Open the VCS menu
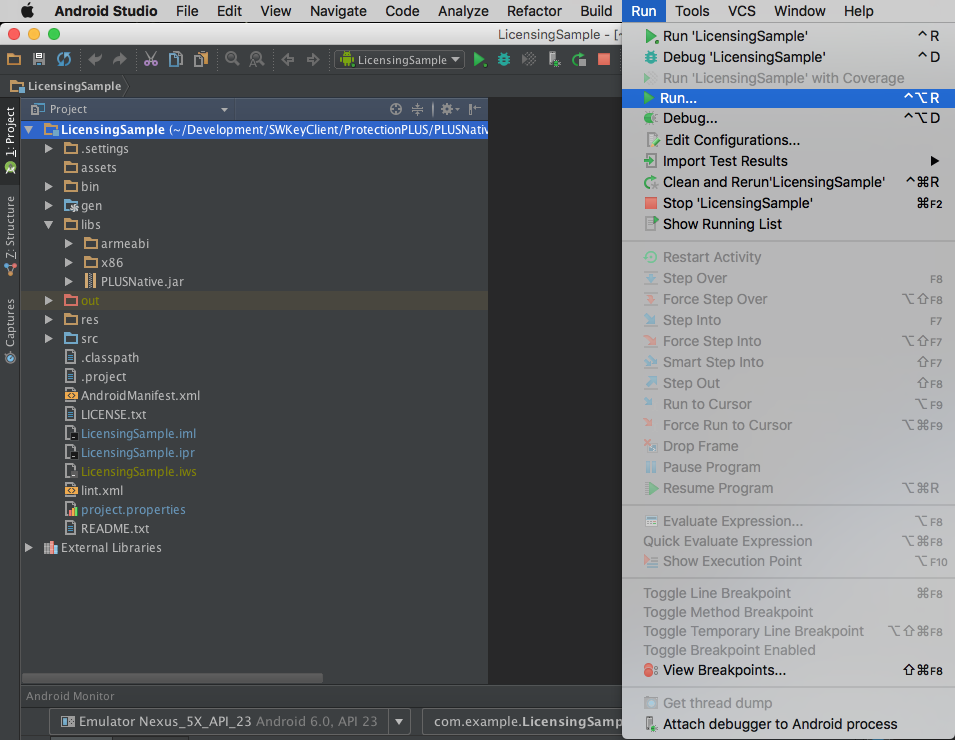The width and height of the screenshot is (955, 740). 741,11
